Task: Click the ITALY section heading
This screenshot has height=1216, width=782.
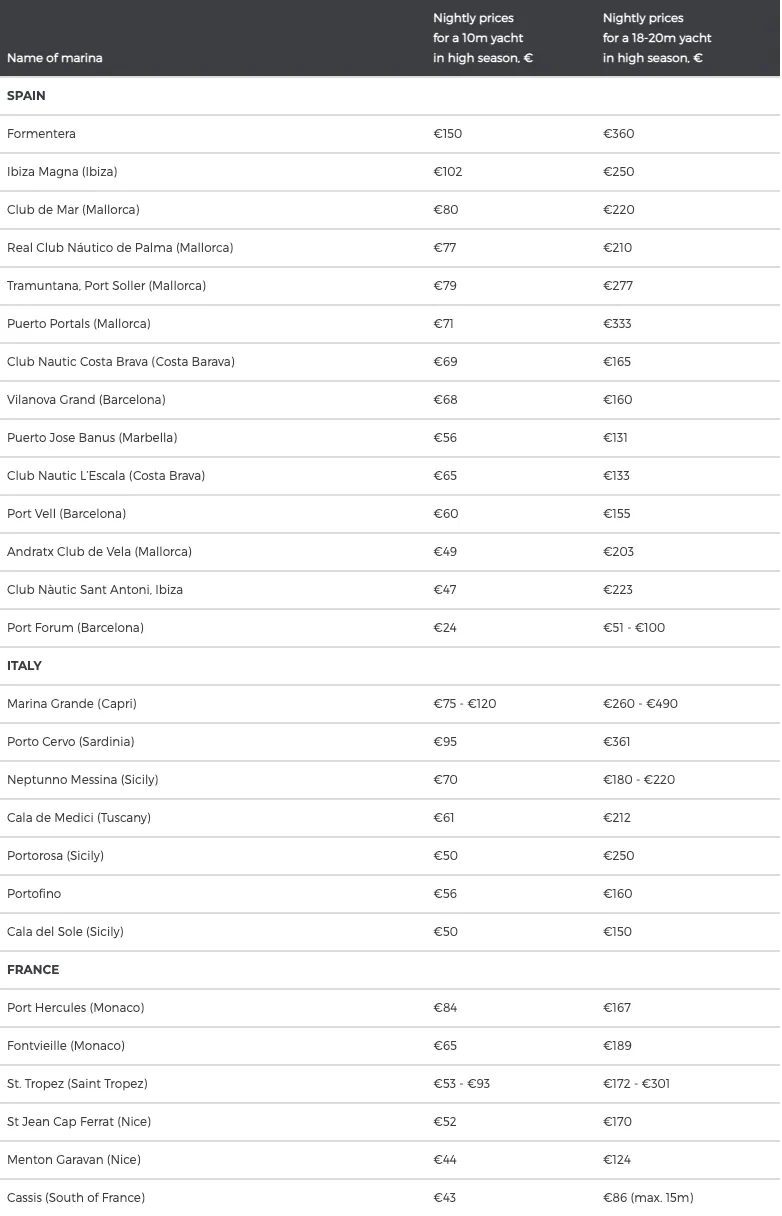Action: point(24,666)
